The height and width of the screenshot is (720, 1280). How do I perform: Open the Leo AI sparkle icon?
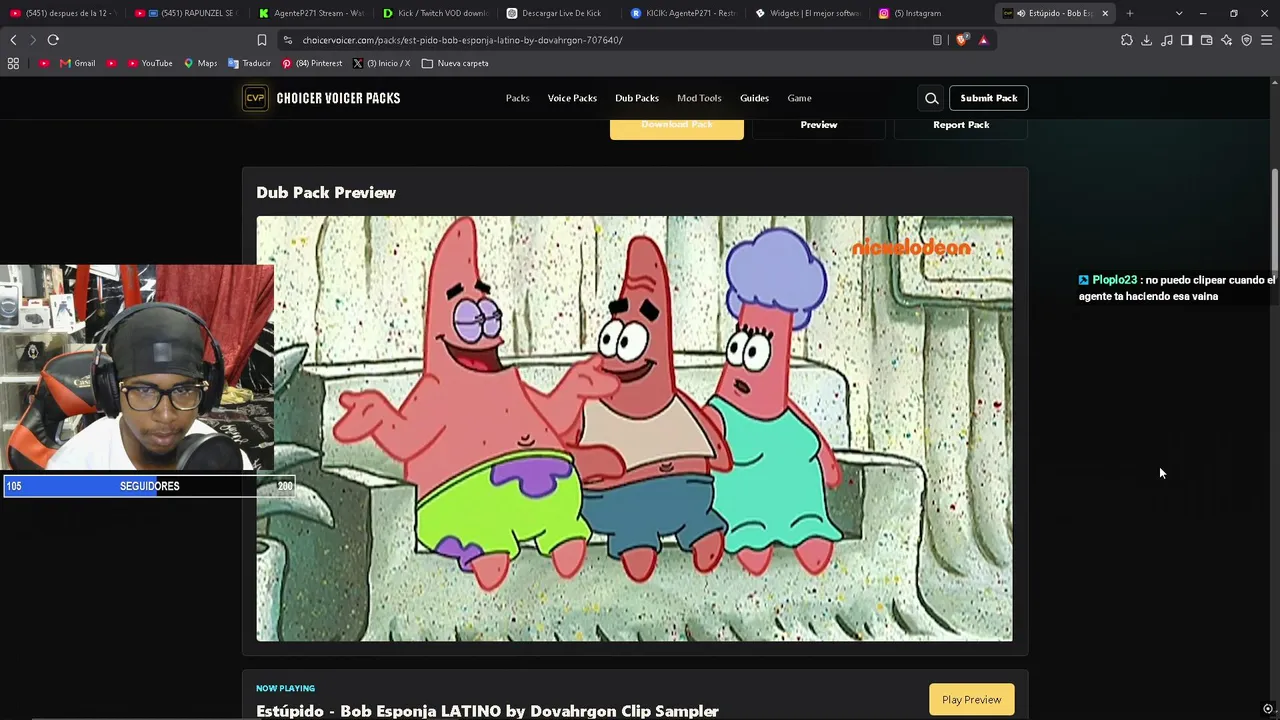(x=1226, y=40)
